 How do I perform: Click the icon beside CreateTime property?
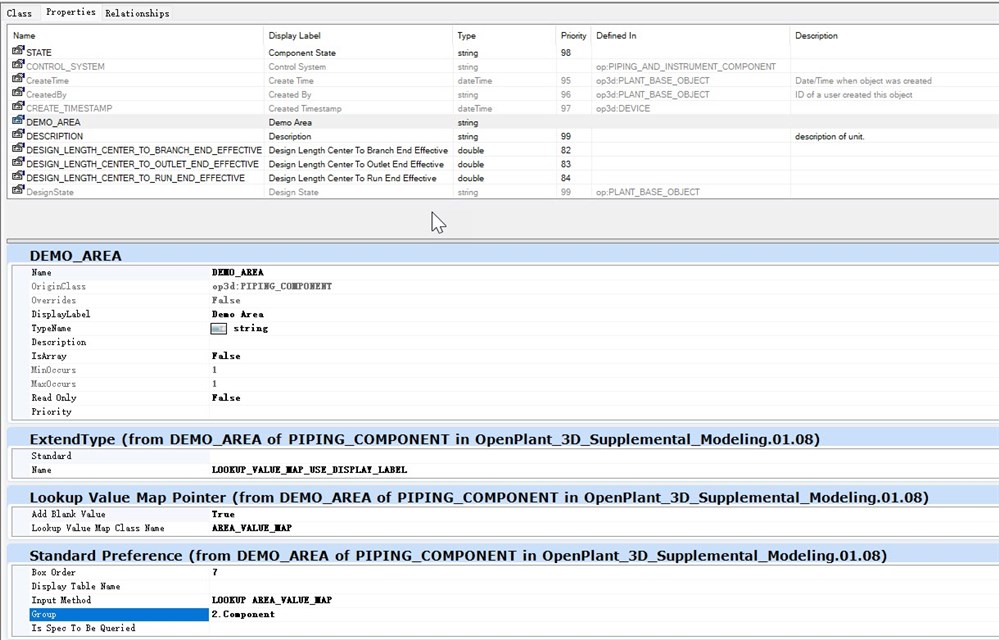coord(18,80)
